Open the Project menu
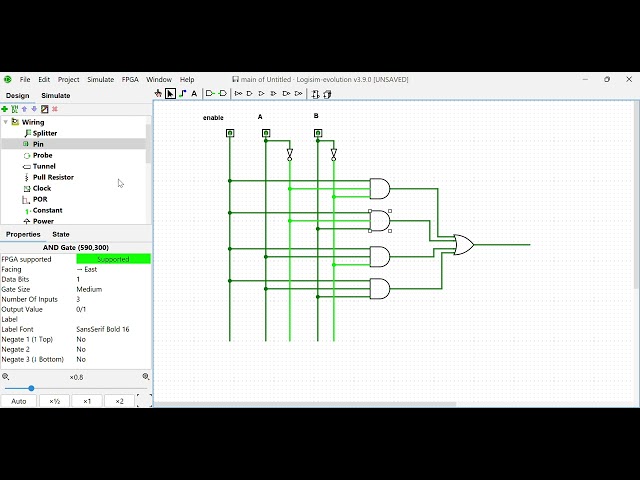Image resolution: width=640 pixels, height=480 pixels. pos(69,79)
